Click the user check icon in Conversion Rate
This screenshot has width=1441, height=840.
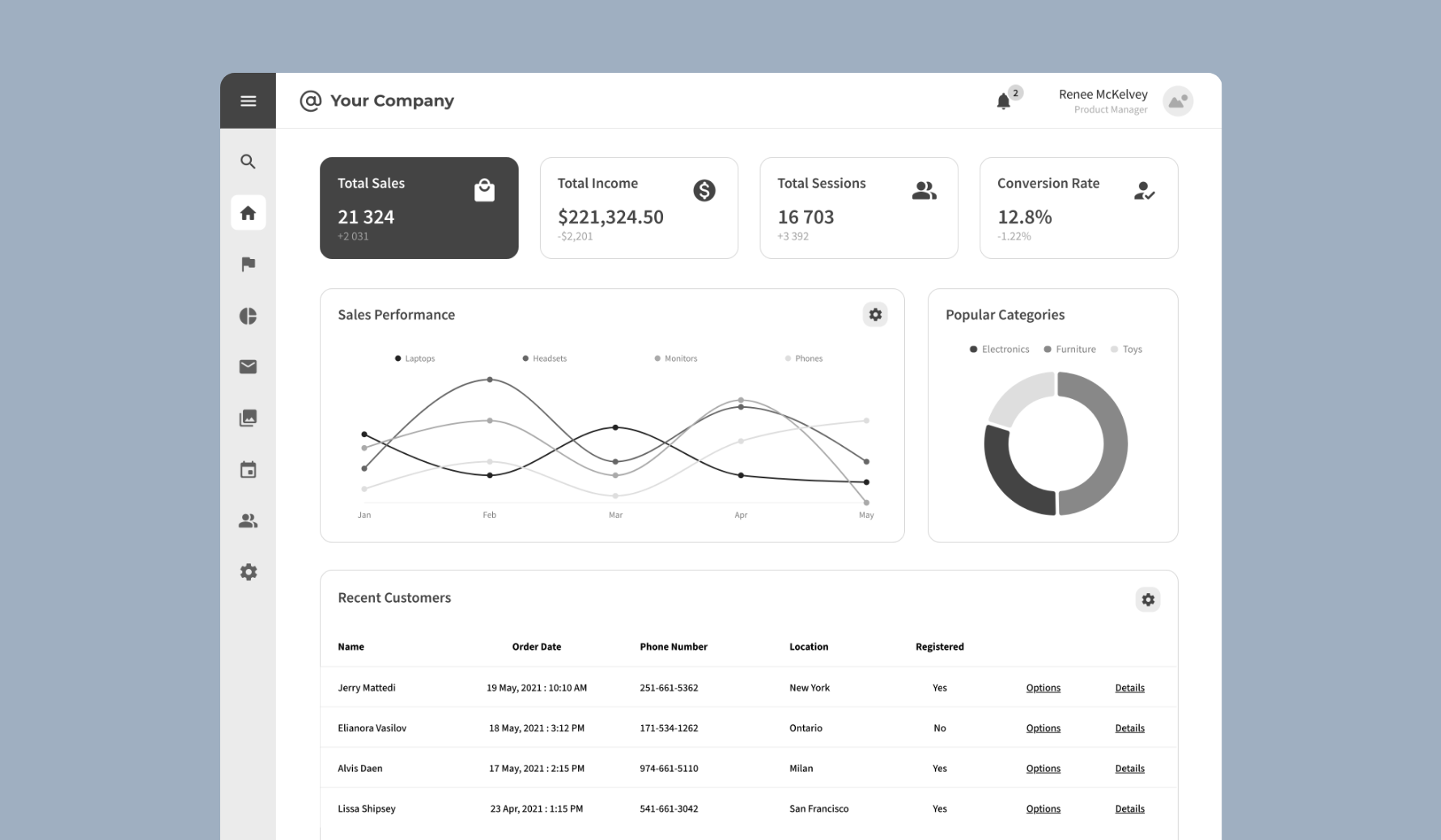(x=1144, y=191)
